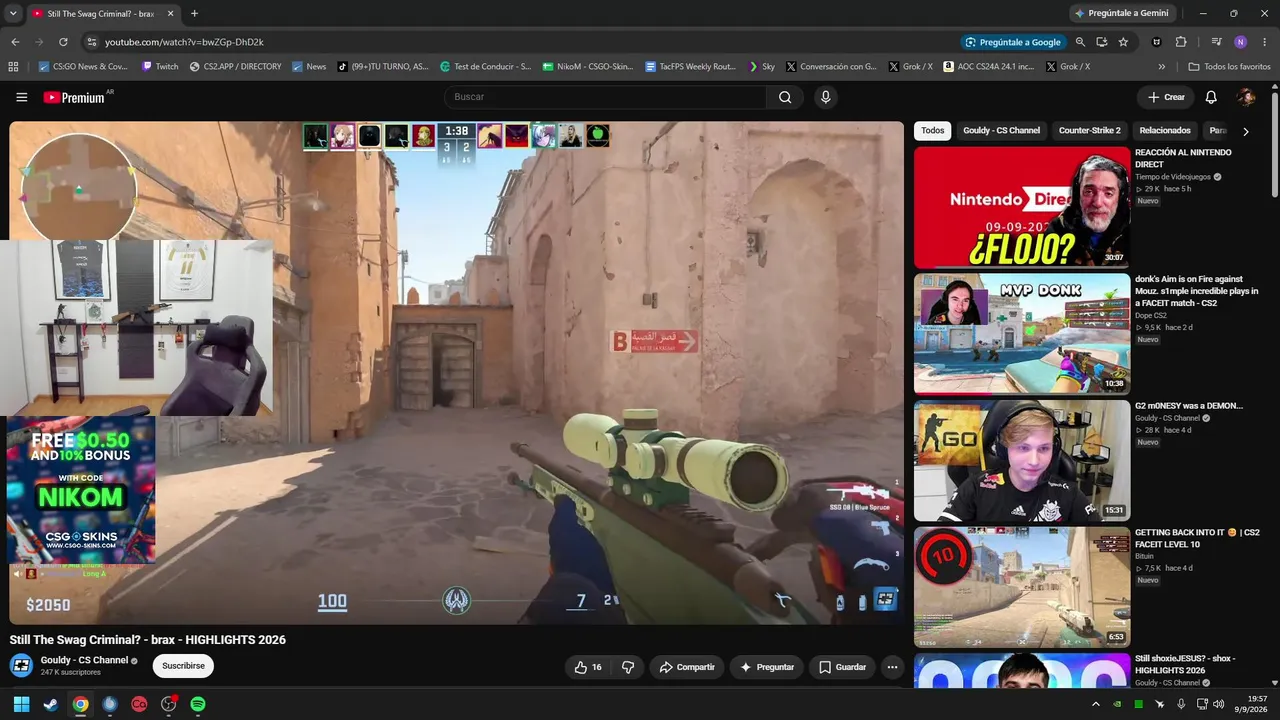
Task: Open MVP Donk video thumbnail
Action: [x=1022, y=333]
